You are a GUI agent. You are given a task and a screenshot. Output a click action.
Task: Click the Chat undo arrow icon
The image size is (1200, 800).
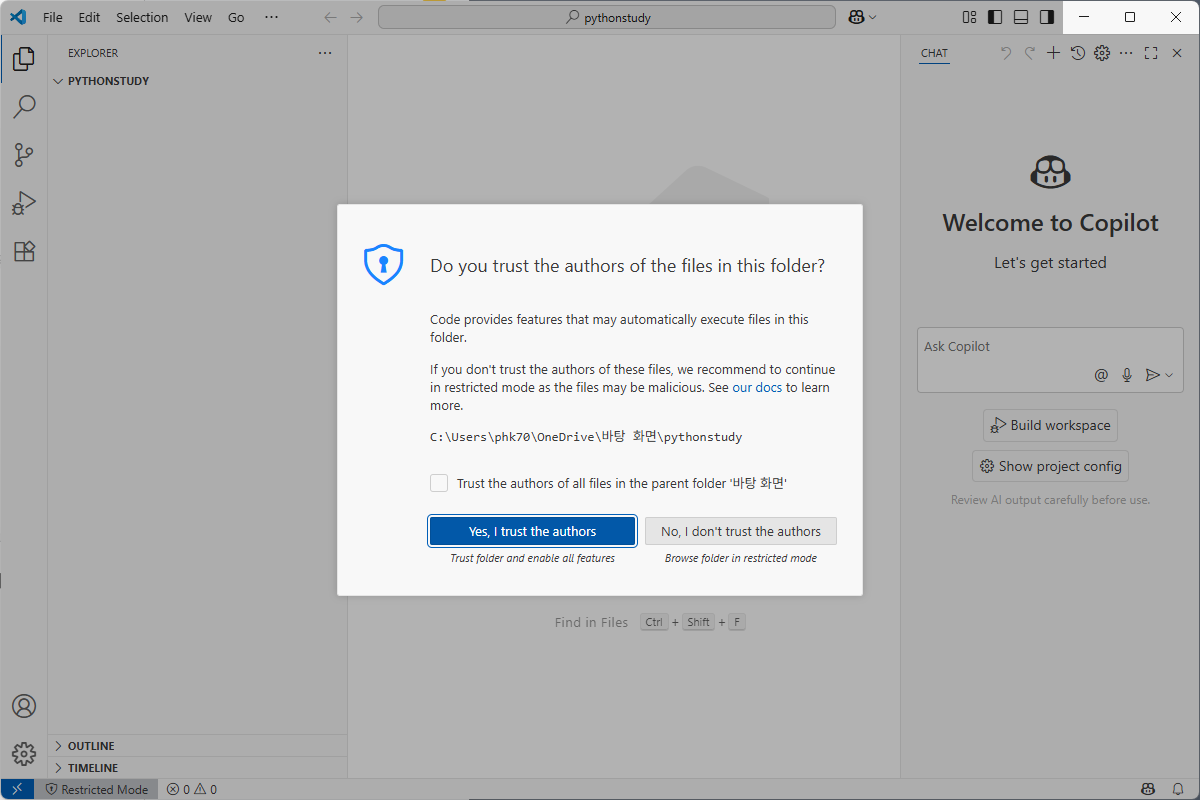(1006, 53)
